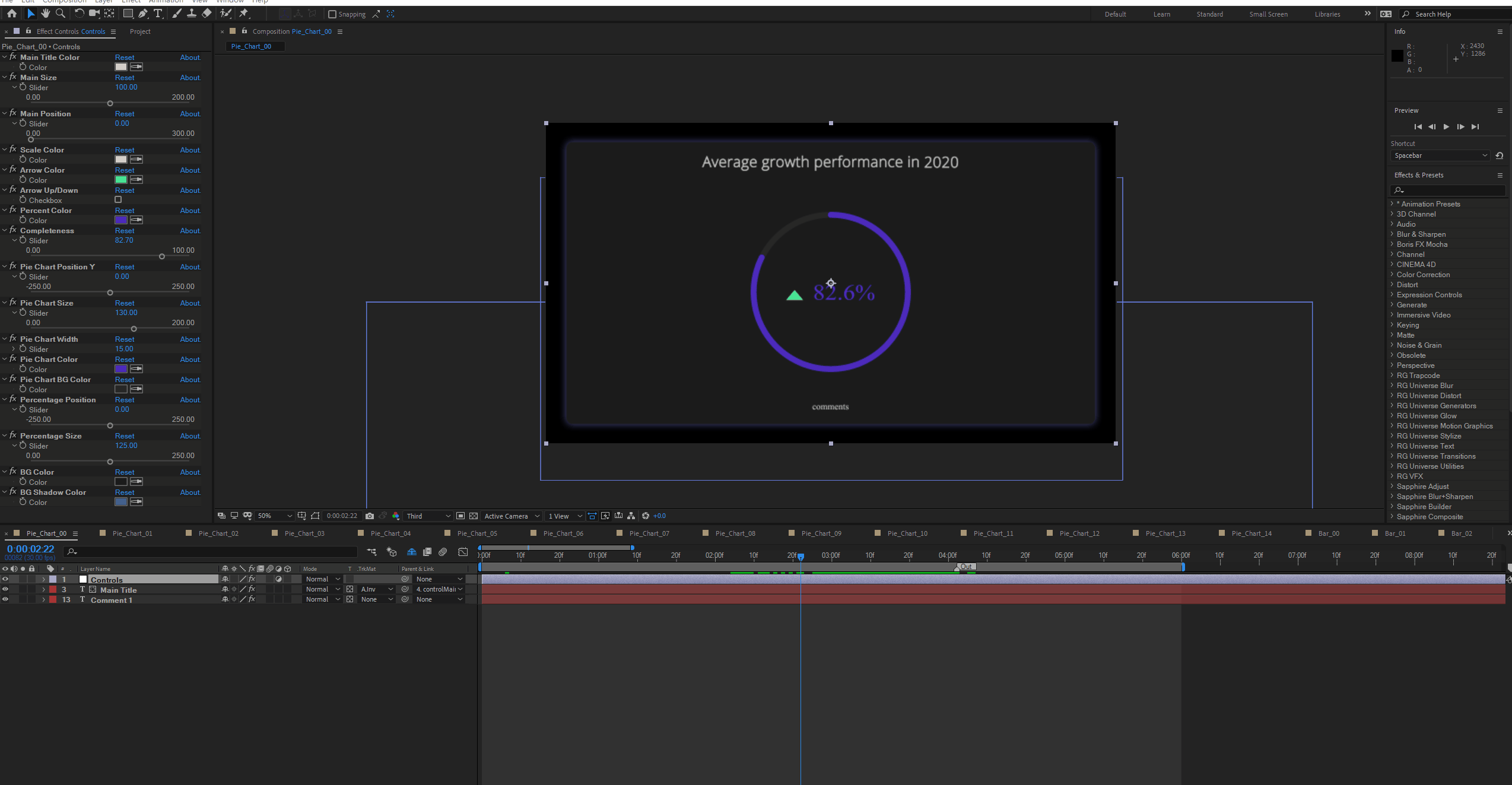
Task: Hide the Main Title layer
Action: [5, 589]
